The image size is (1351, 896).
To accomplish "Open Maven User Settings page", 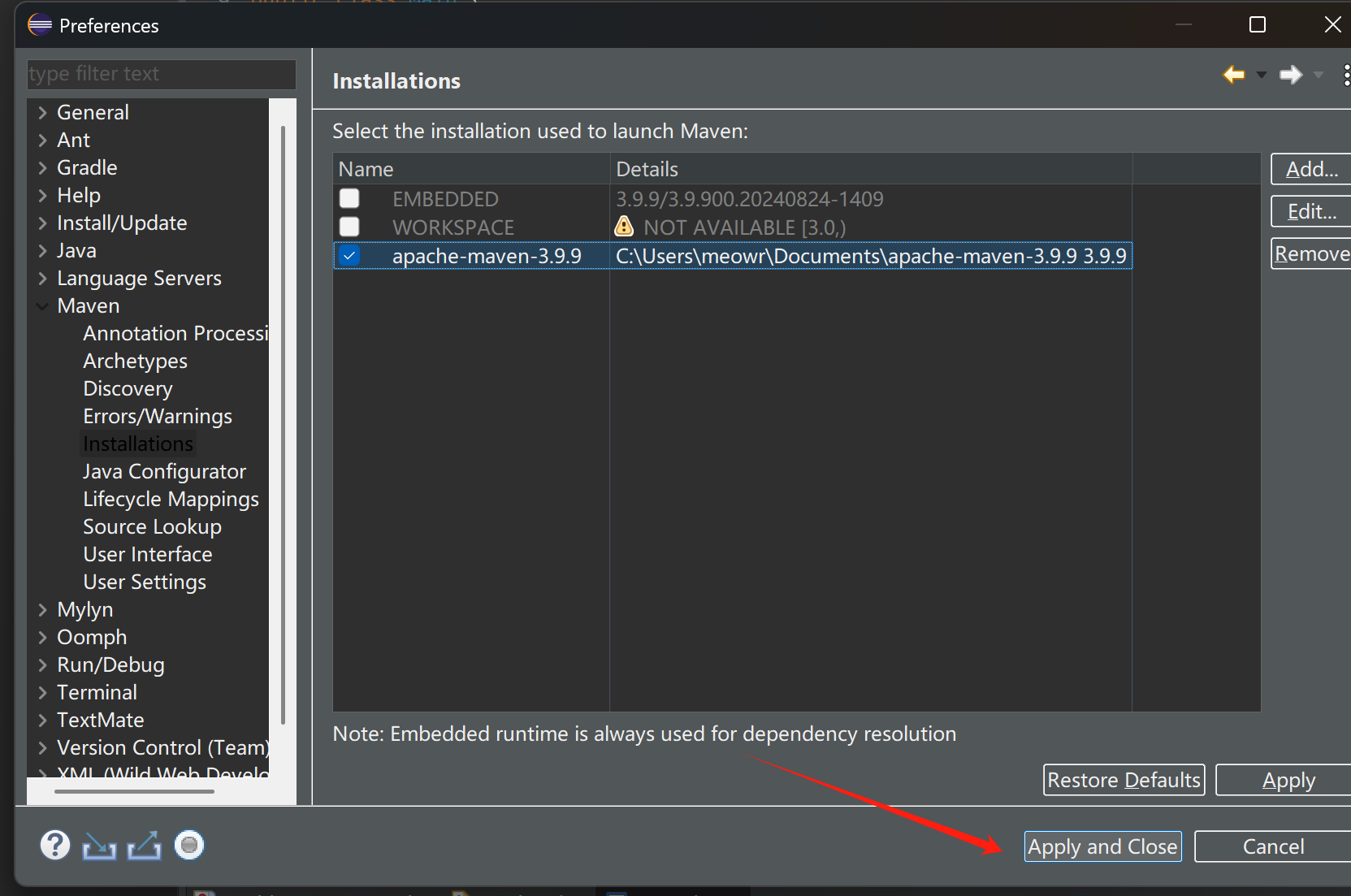I will pos(145,582).
